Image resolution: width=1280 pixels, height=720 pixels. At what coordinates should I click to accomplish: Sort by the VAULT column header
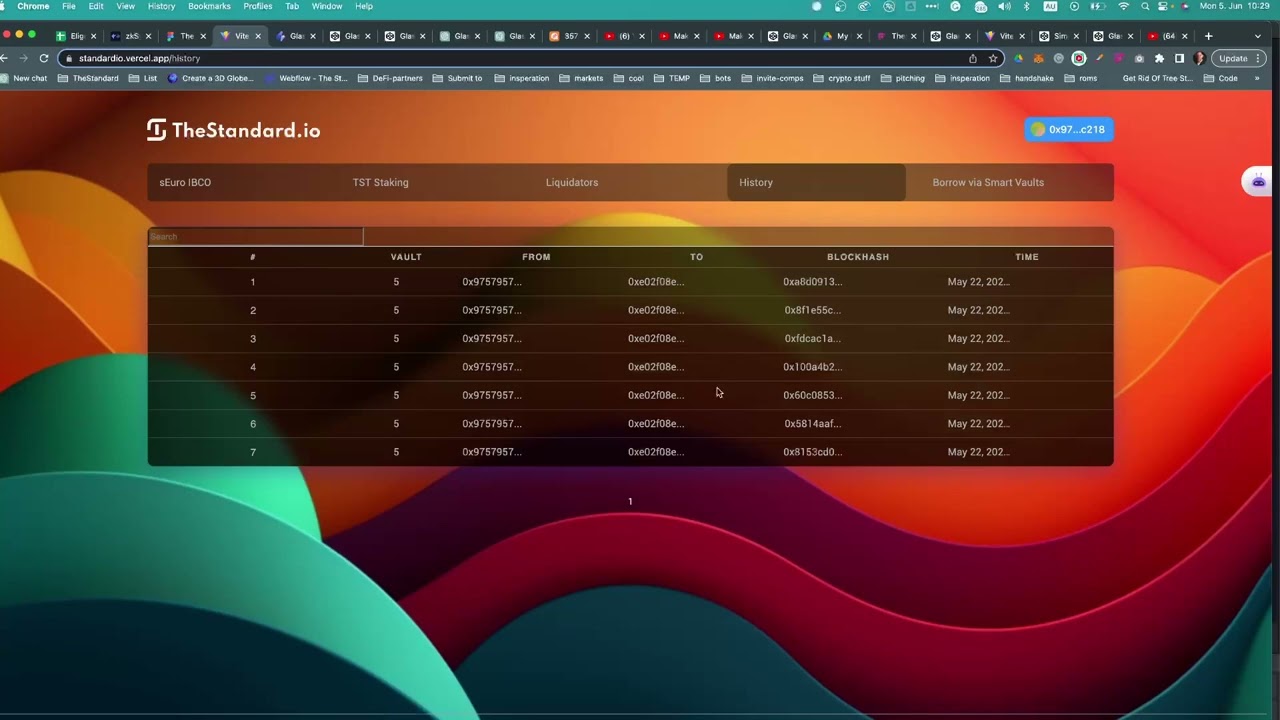(406, 257)
